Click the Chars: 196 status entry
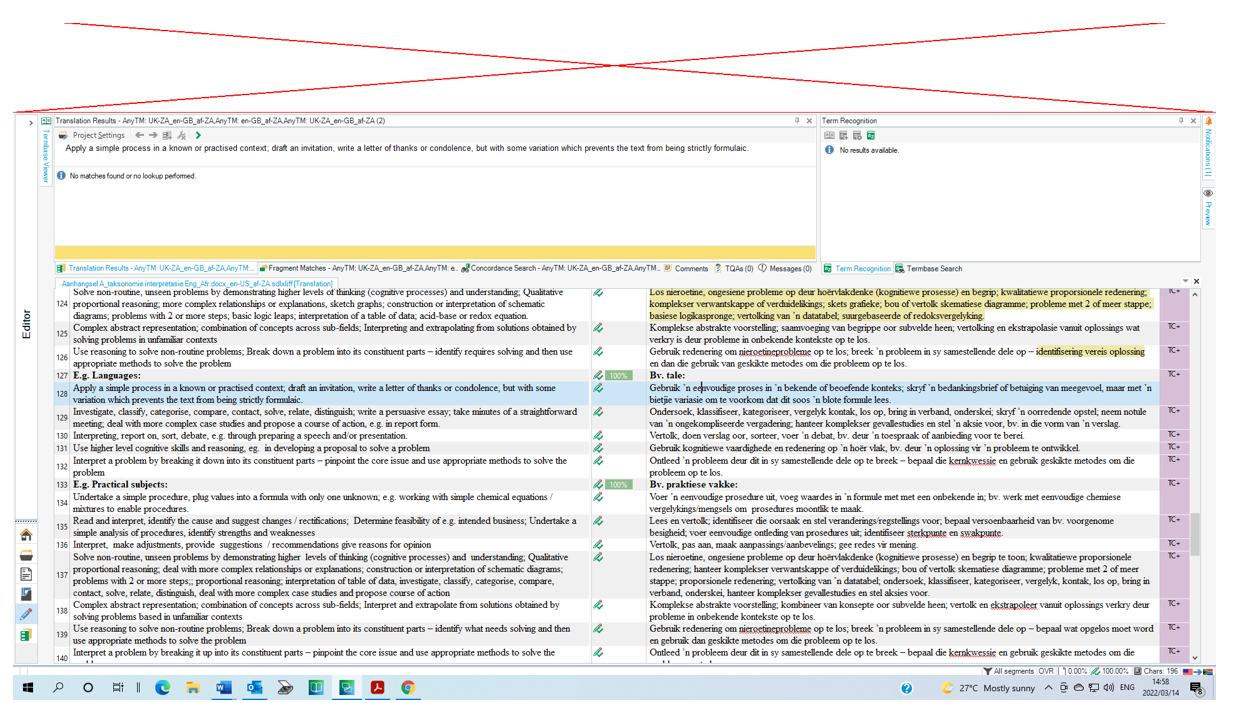This screenshot has width=1233, height=703. pos(1156,671)
